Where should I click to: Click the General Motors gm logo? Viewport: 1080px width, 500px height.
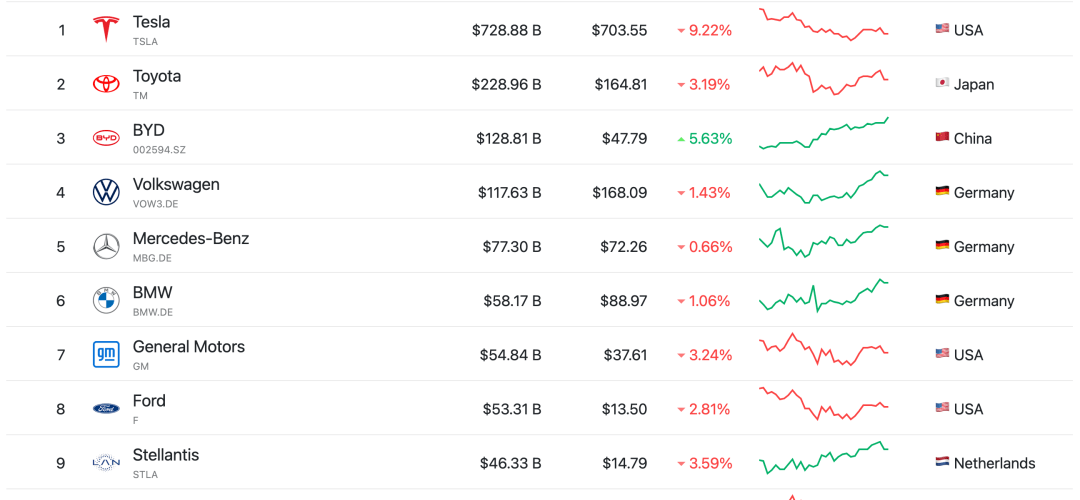(x=106, y=355)
